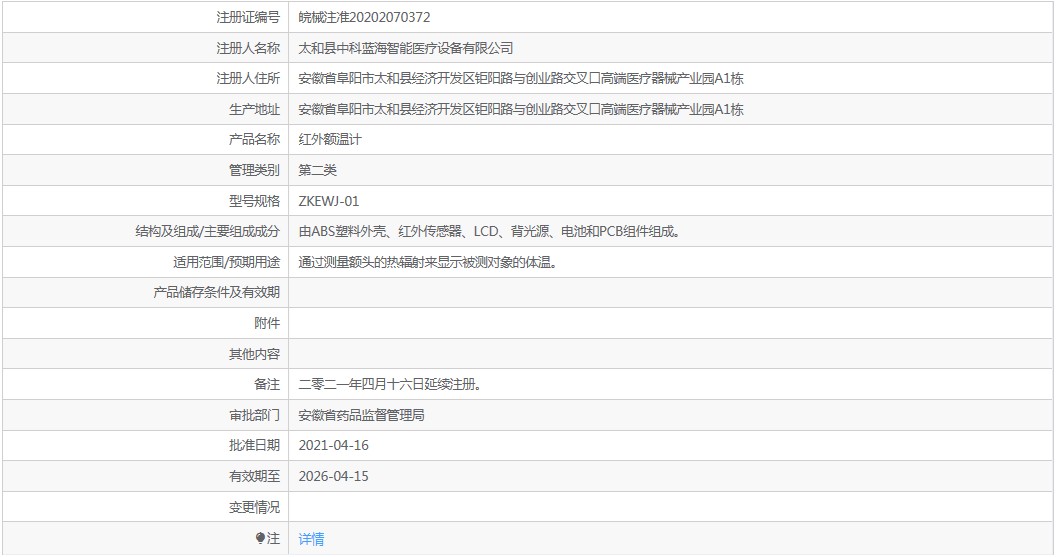Click intended use text 通过测量额头的热辐射
This screenshot has height=557, width=1057.
point(429,262)
